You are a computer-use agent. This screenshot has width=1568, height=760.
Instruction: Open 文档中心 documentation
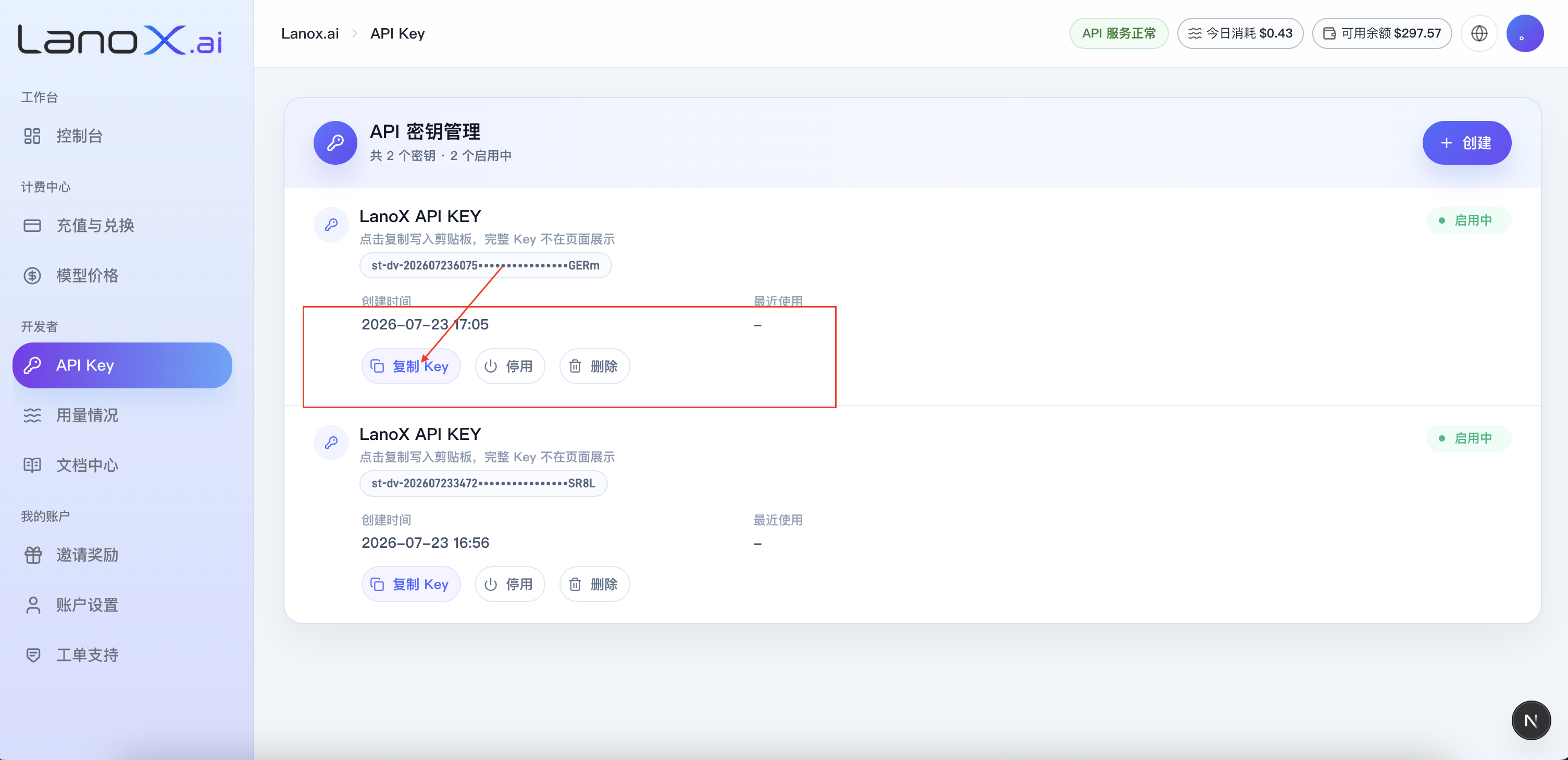pyautogui.click(x=122, y=465)
